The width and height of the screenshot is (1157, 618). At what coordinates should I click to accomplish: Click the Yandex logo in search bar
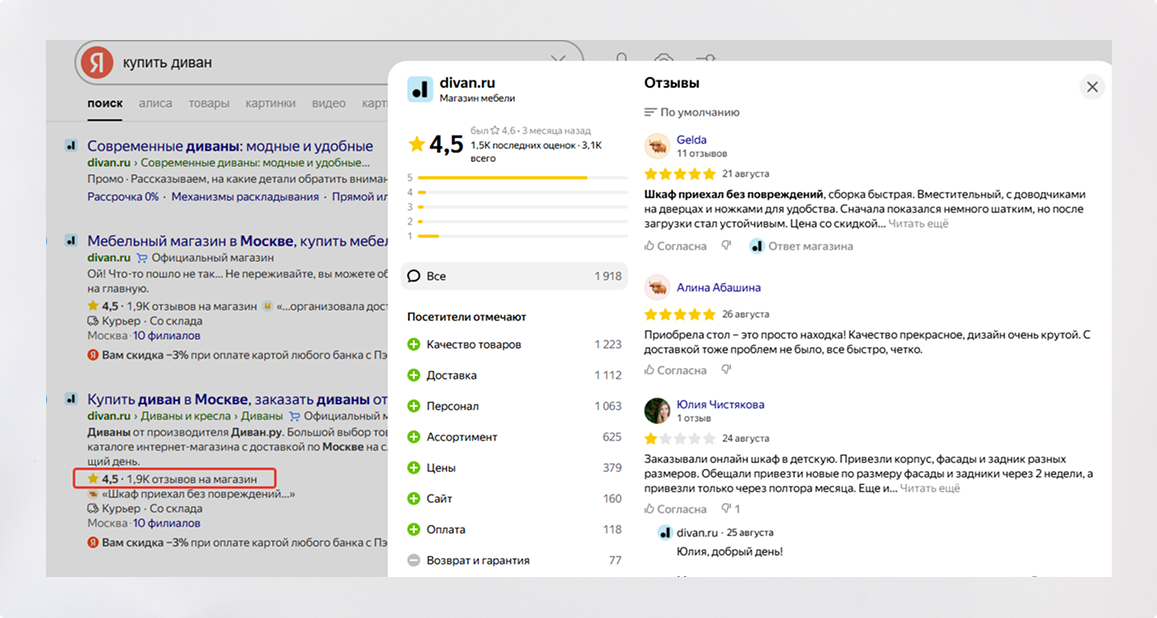pyautogui.click(x=96, y=62)
